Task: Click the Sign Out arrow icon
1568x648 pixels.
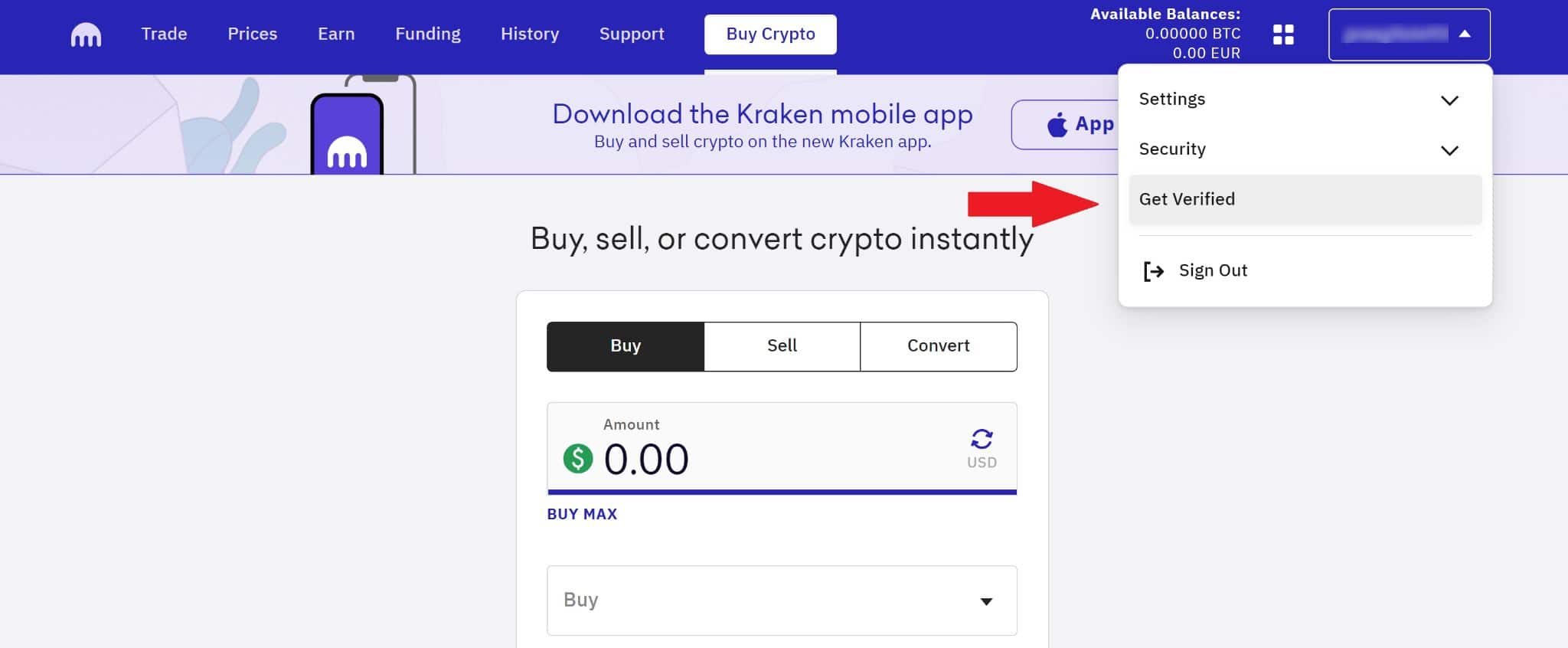Action: (1153, 270)
